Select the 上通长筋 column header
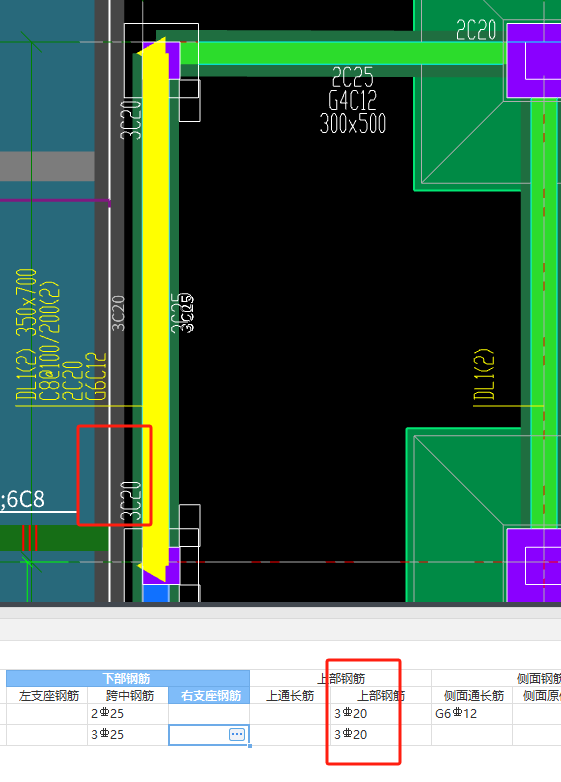561x782 pixels. 290,695
